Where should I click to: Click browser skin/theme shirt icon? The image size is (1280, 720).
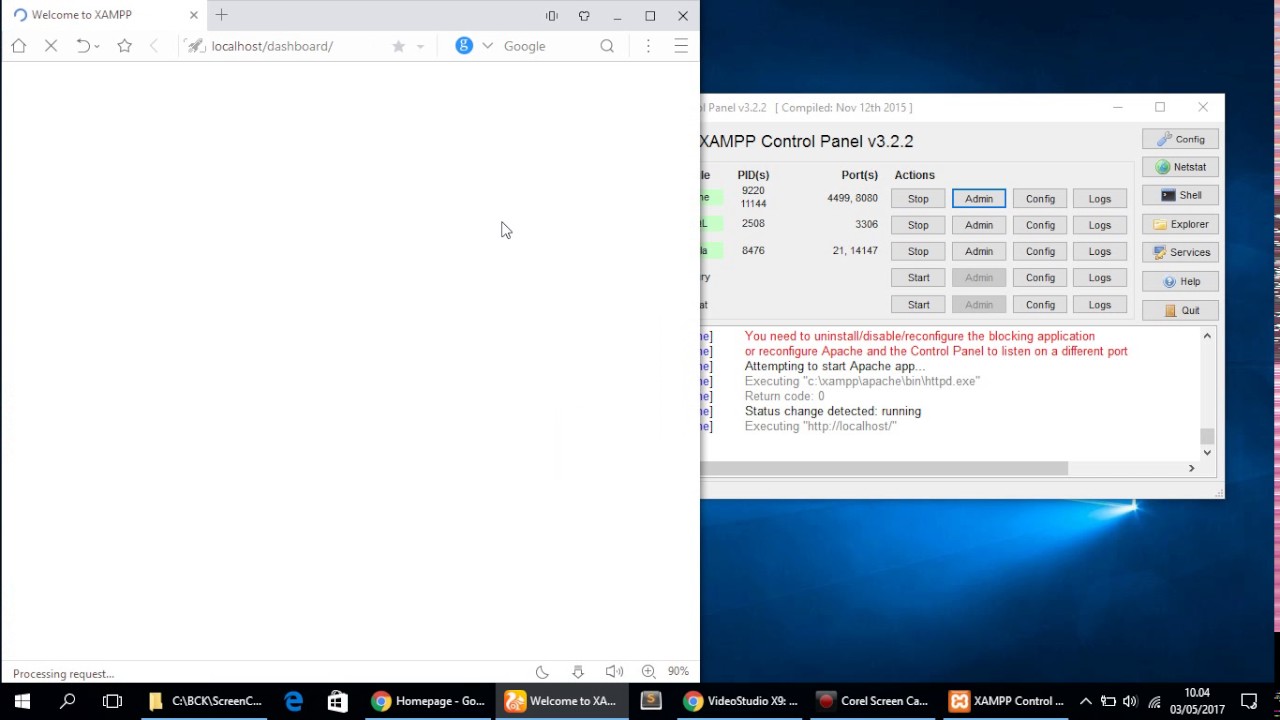(x=584, y=16)
